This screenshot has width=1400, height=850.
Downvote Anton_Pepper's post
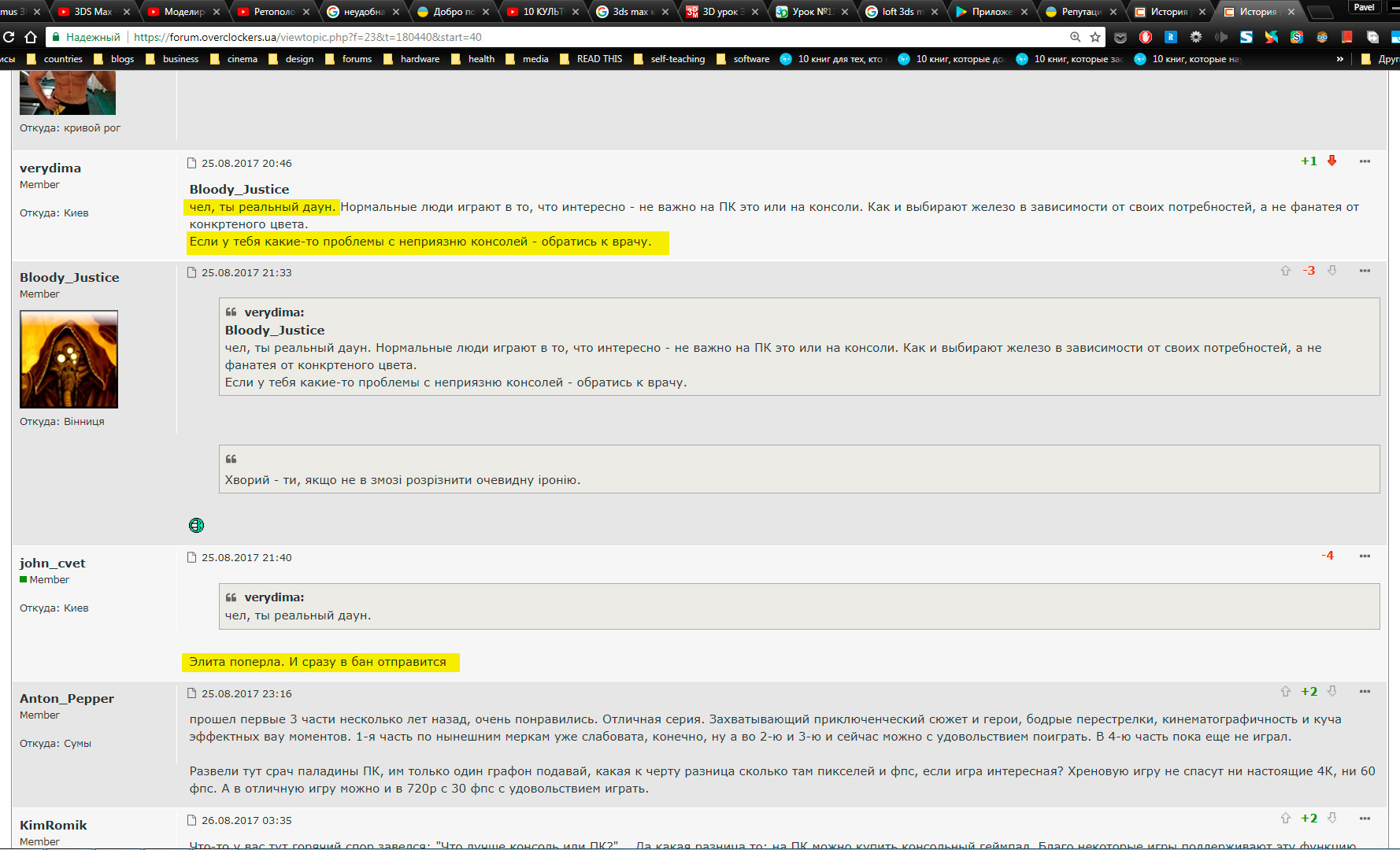tap(1332, 691)
